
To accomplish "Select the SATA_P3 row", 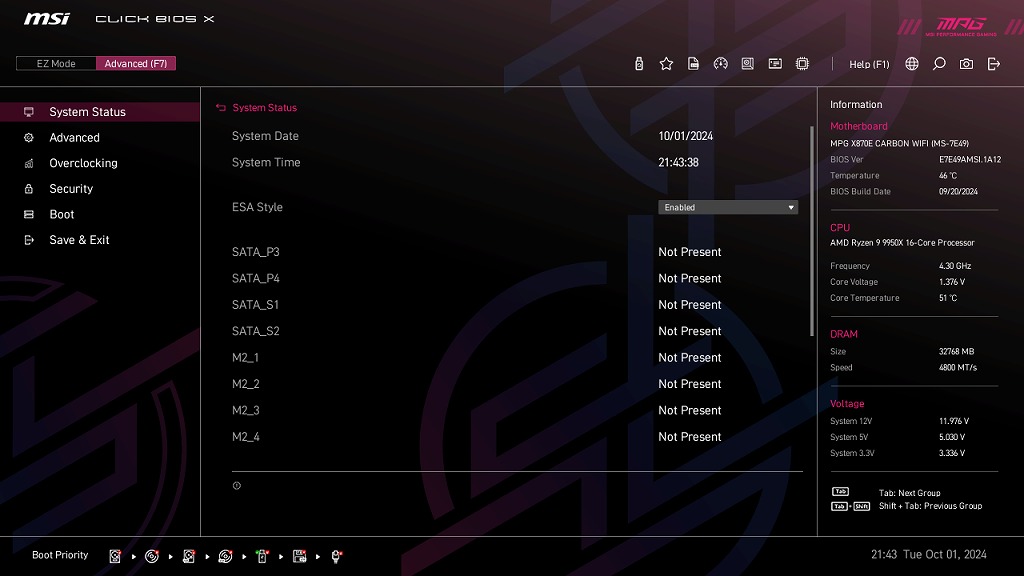I will (x=515, y=252).
